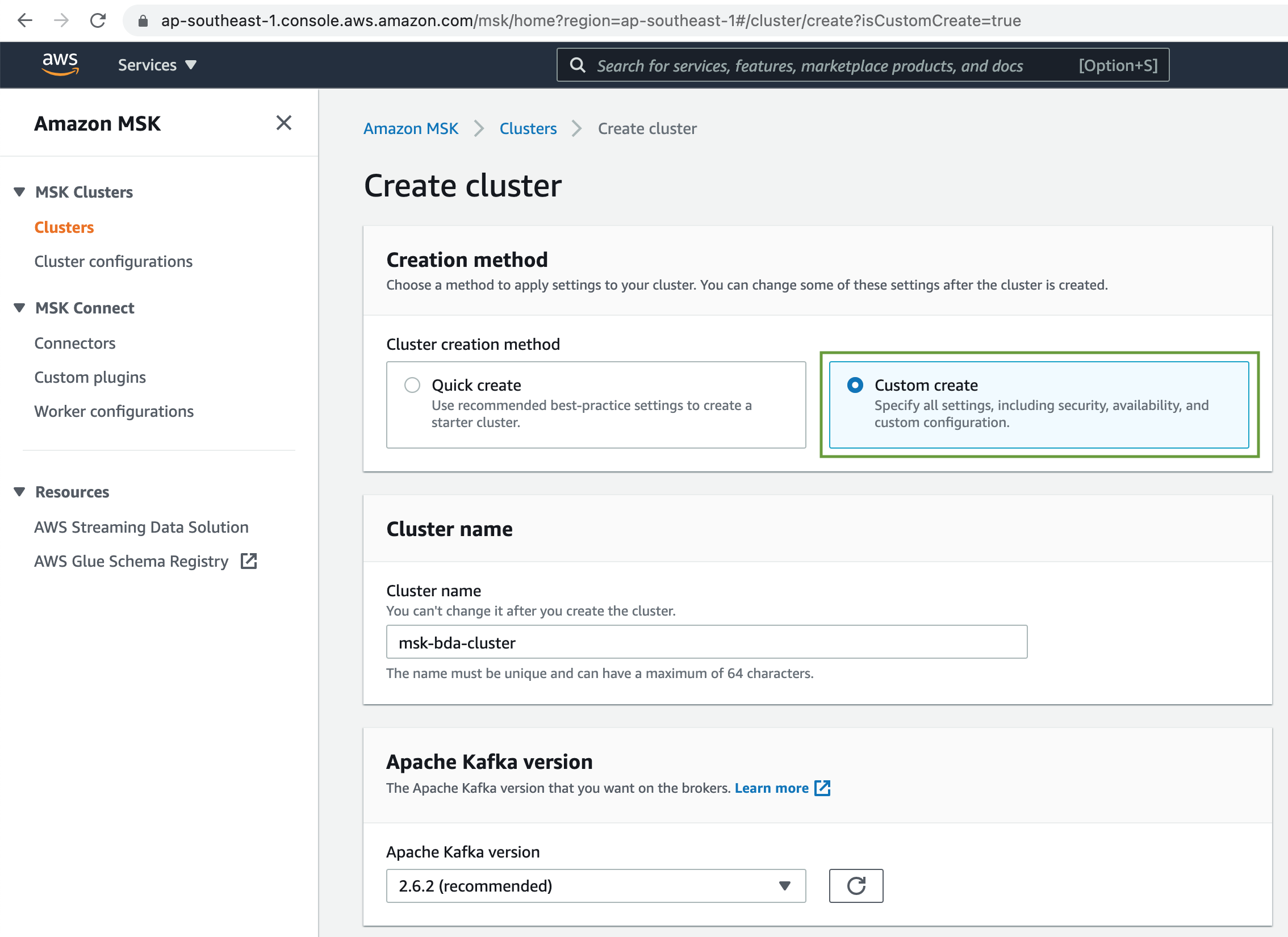
Task: Open AWS Streaming Data Solution
Action: coord(141,527)
